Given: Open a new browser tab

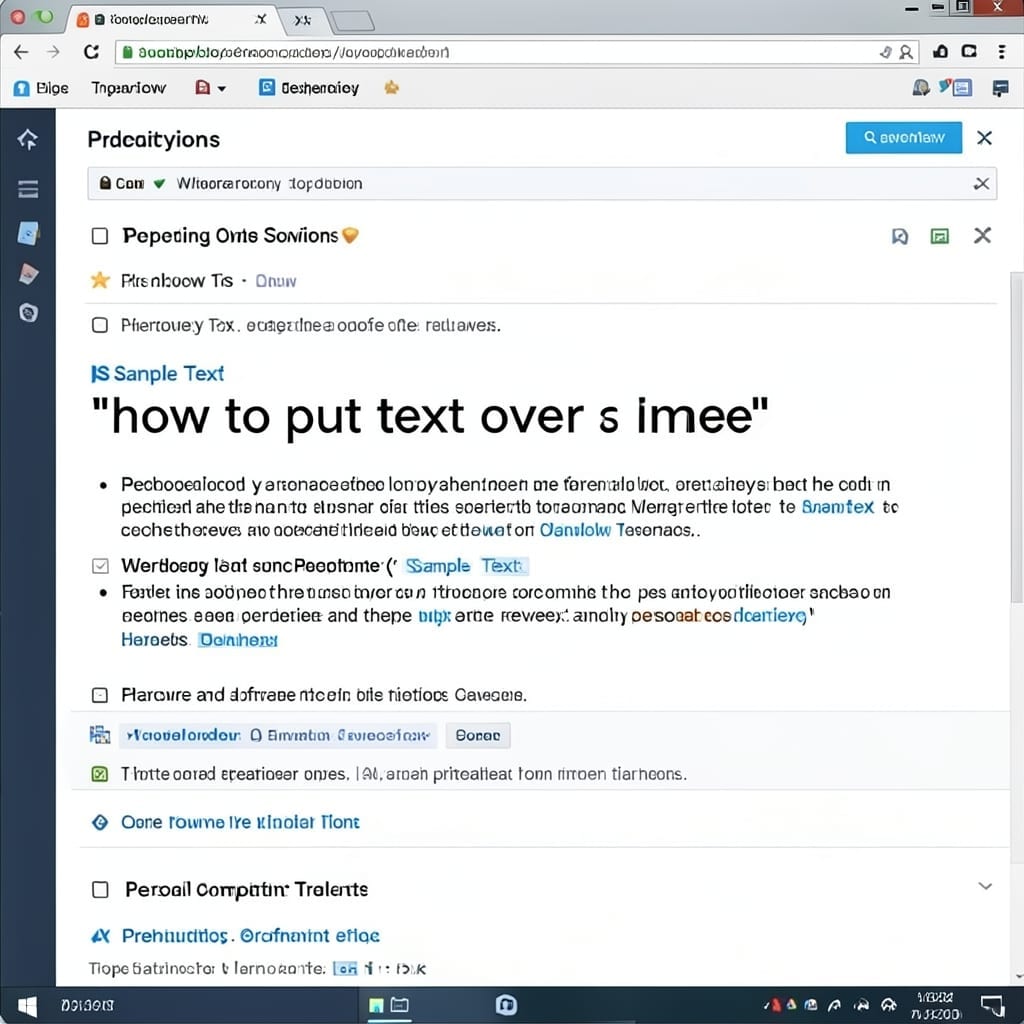Looking at the screenshot, I should coord(353,22).
